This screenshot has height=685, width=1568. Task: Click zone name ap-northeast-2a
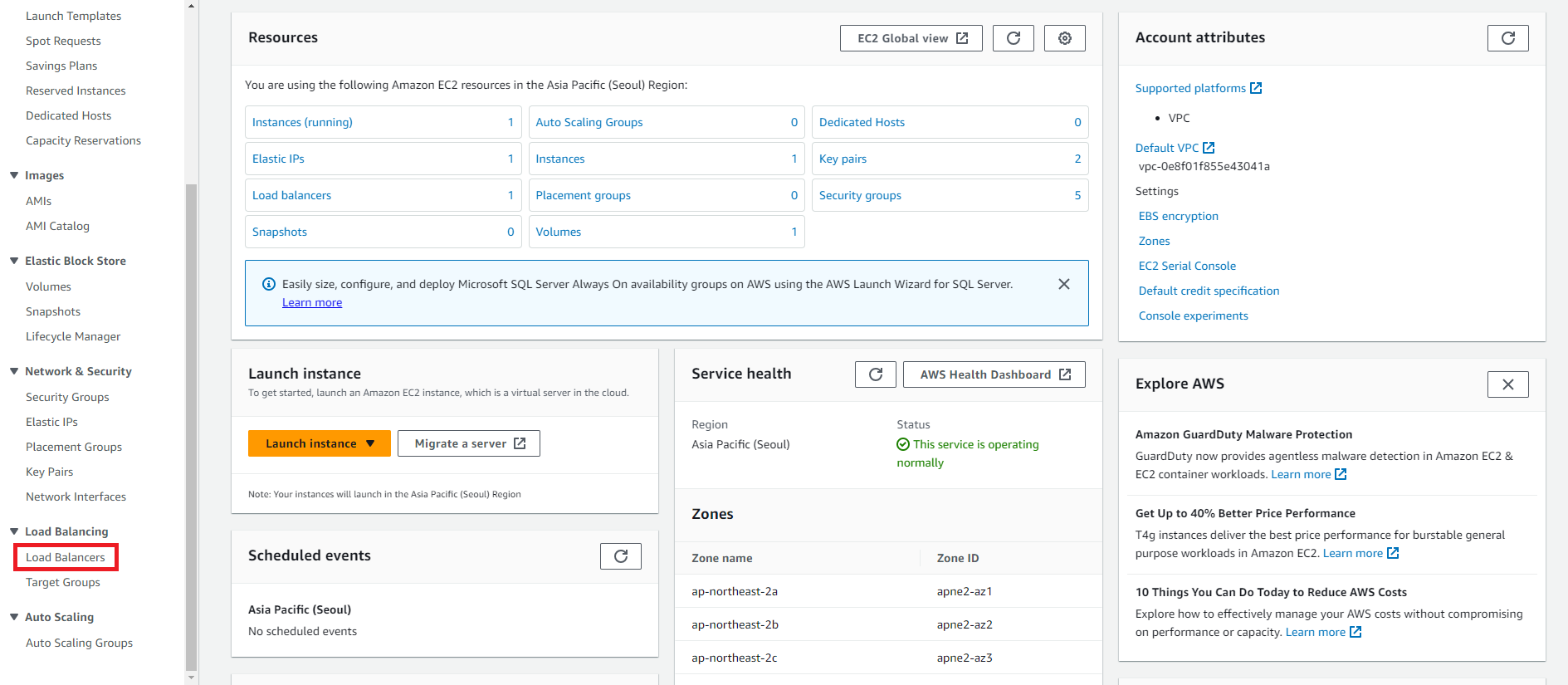(735, 591)
